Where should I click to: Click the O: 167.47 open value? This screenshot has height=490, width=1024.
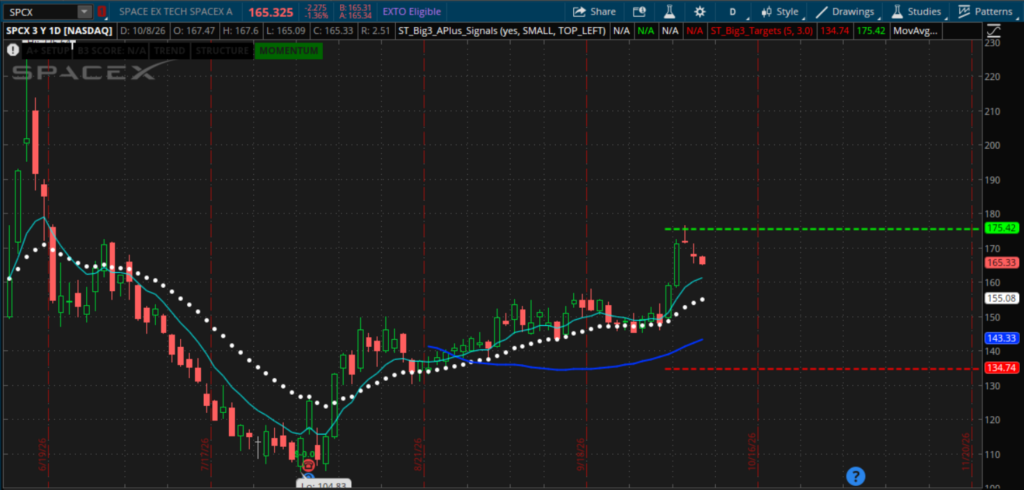[x=195, y=31]
